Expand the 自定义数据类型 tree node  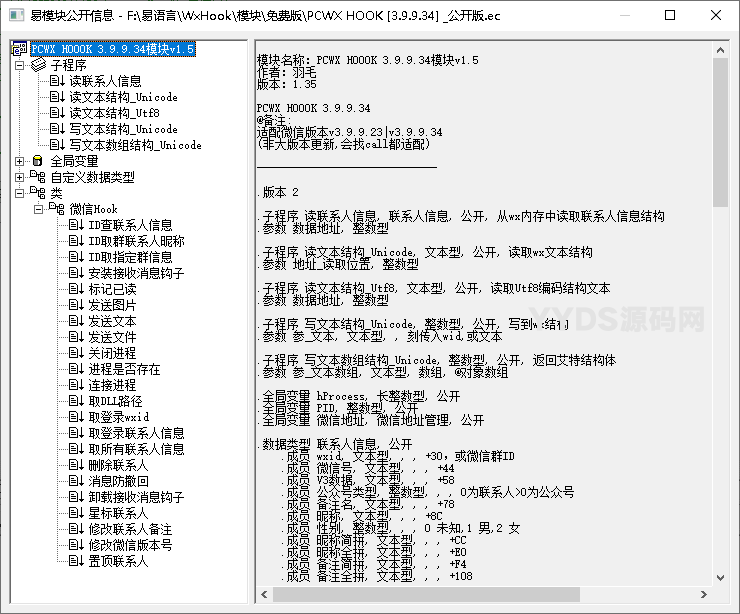(19, 177)
